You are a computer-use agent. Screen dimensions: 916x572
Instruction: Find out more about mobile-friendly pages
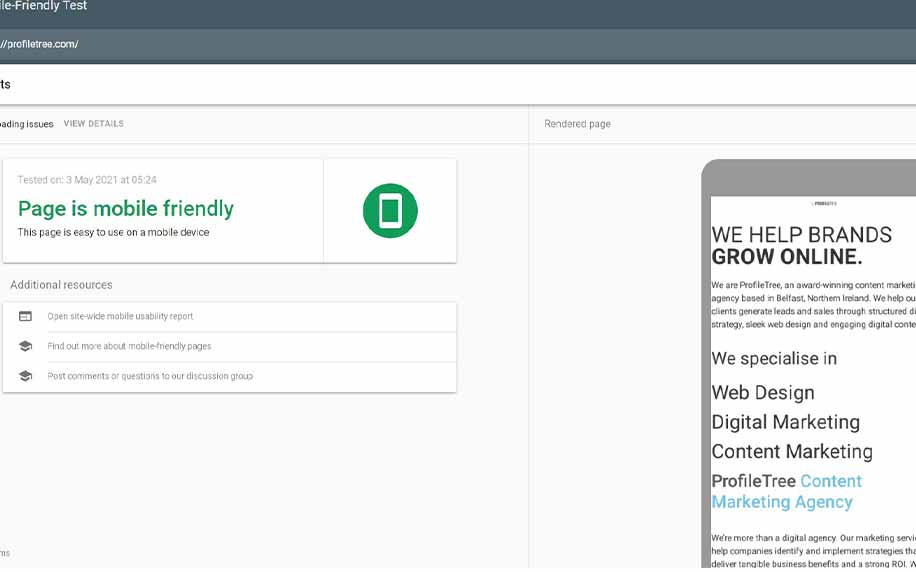[x=129, y=346]
